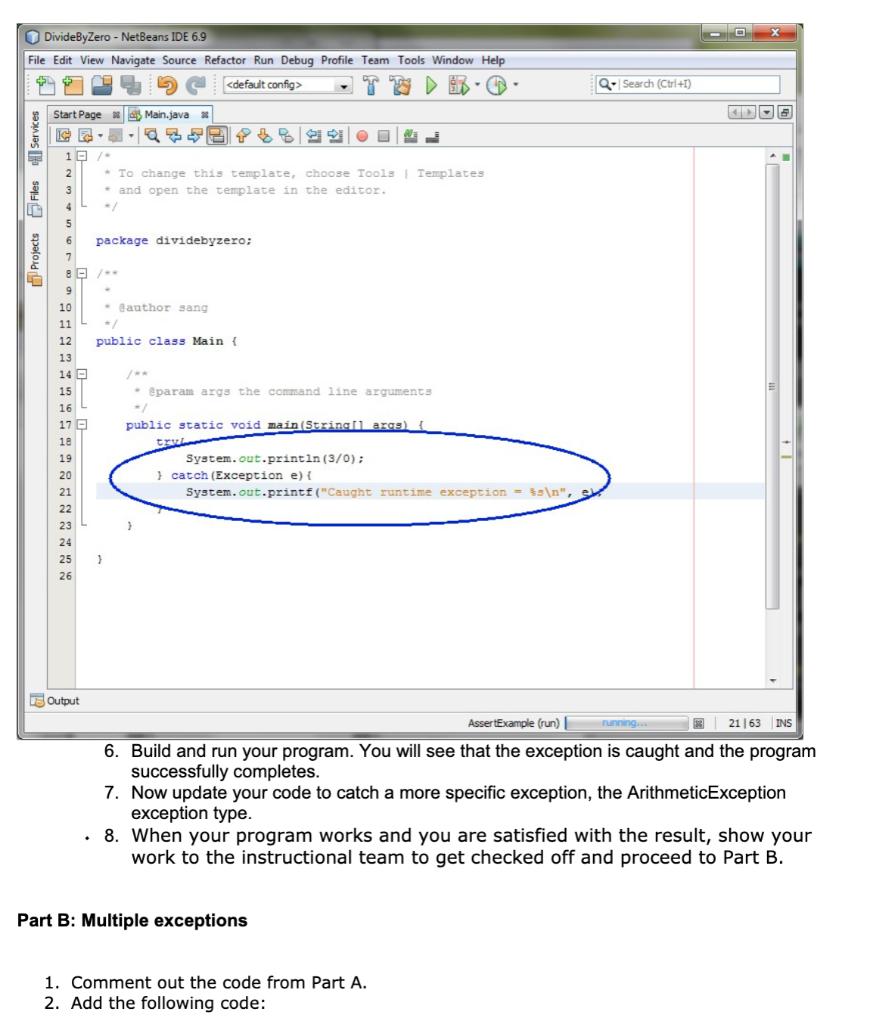Open the Refactor menu
The image size is (870, 1024).
tap(224, 60)
